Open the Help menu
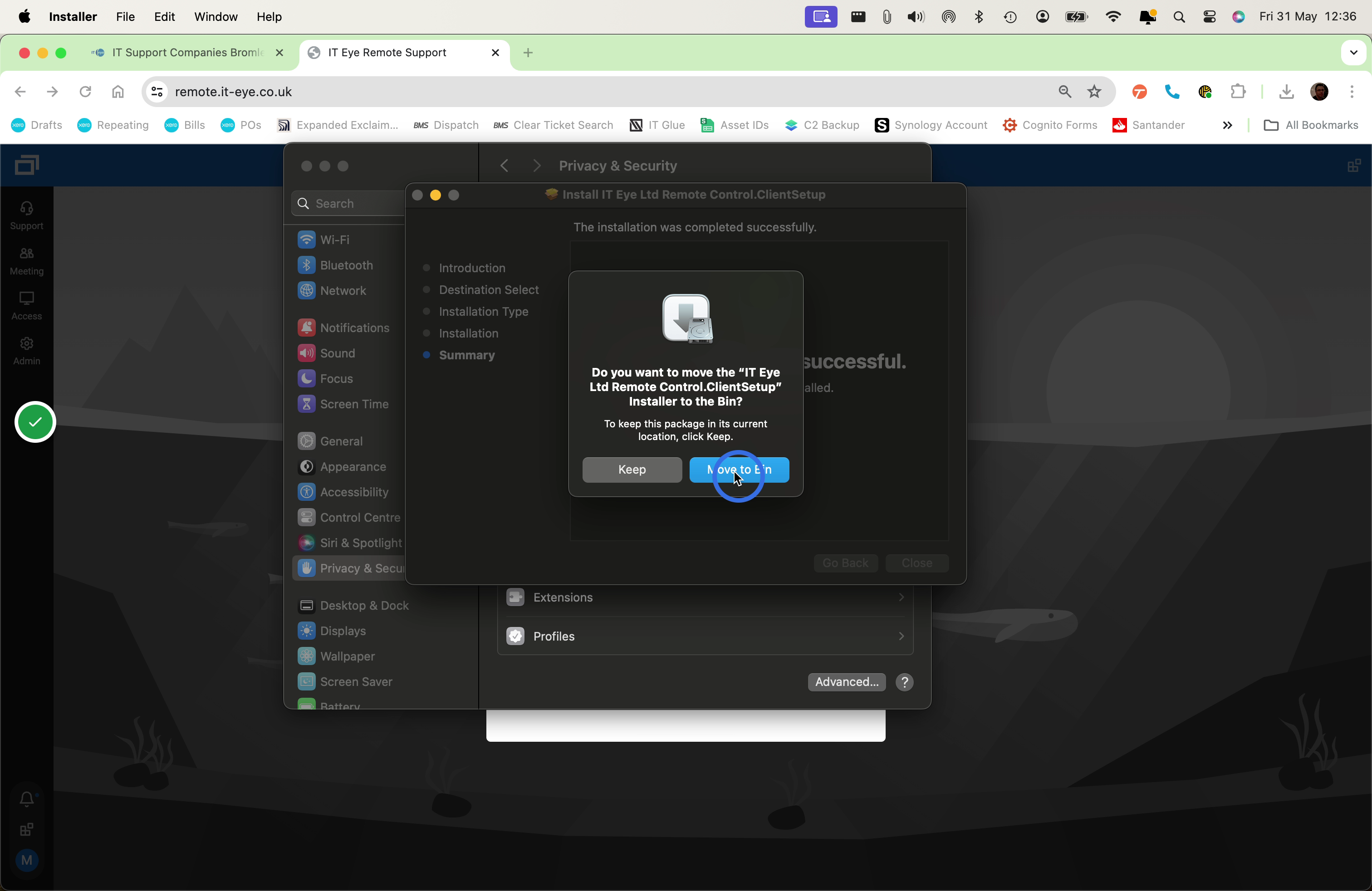The image size is (1372, 891). 269,17
